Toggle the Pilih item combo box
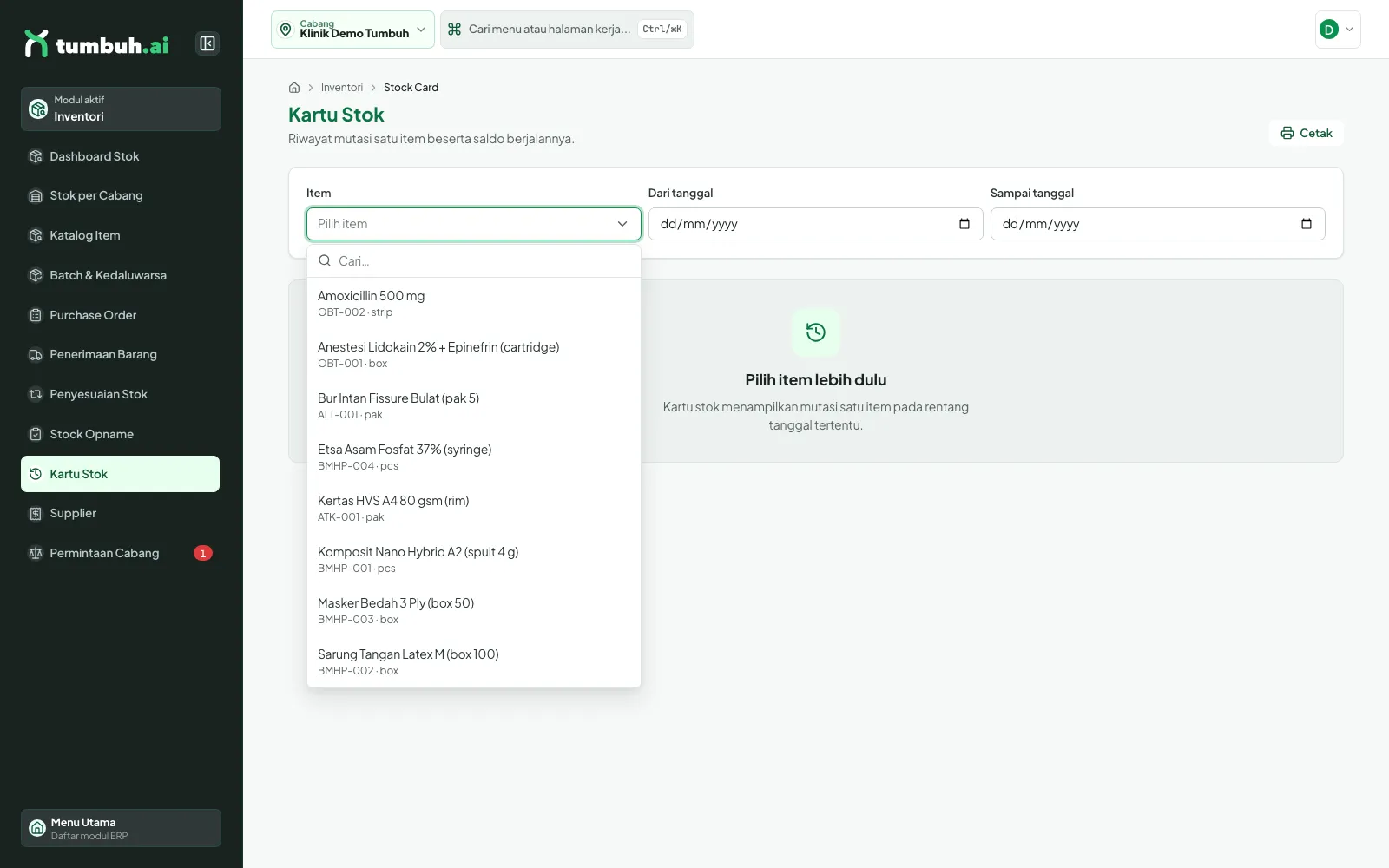This screenshot has height=868, width=1389. (474, 224)
